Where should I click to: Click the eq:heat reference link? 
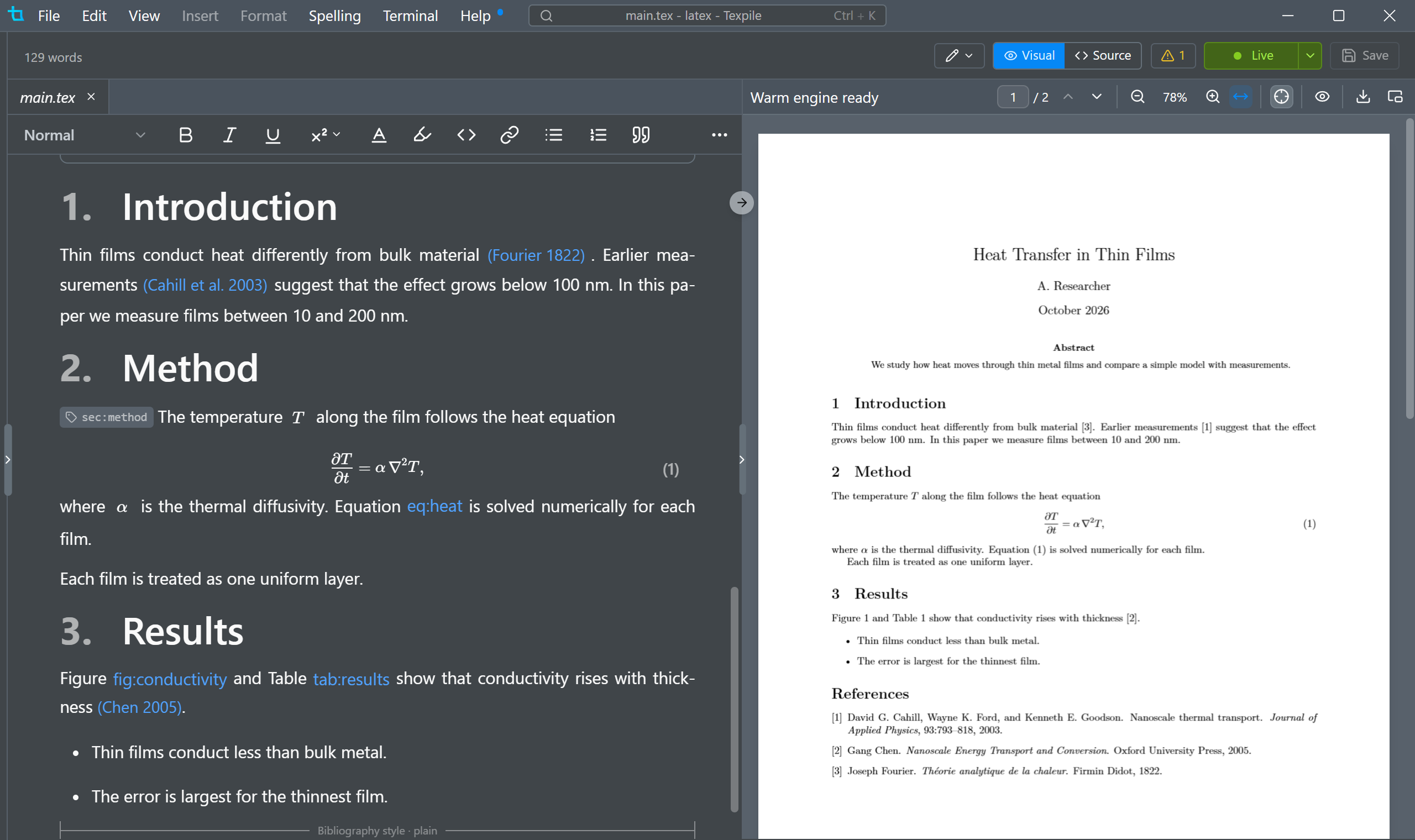click(434, 506)
